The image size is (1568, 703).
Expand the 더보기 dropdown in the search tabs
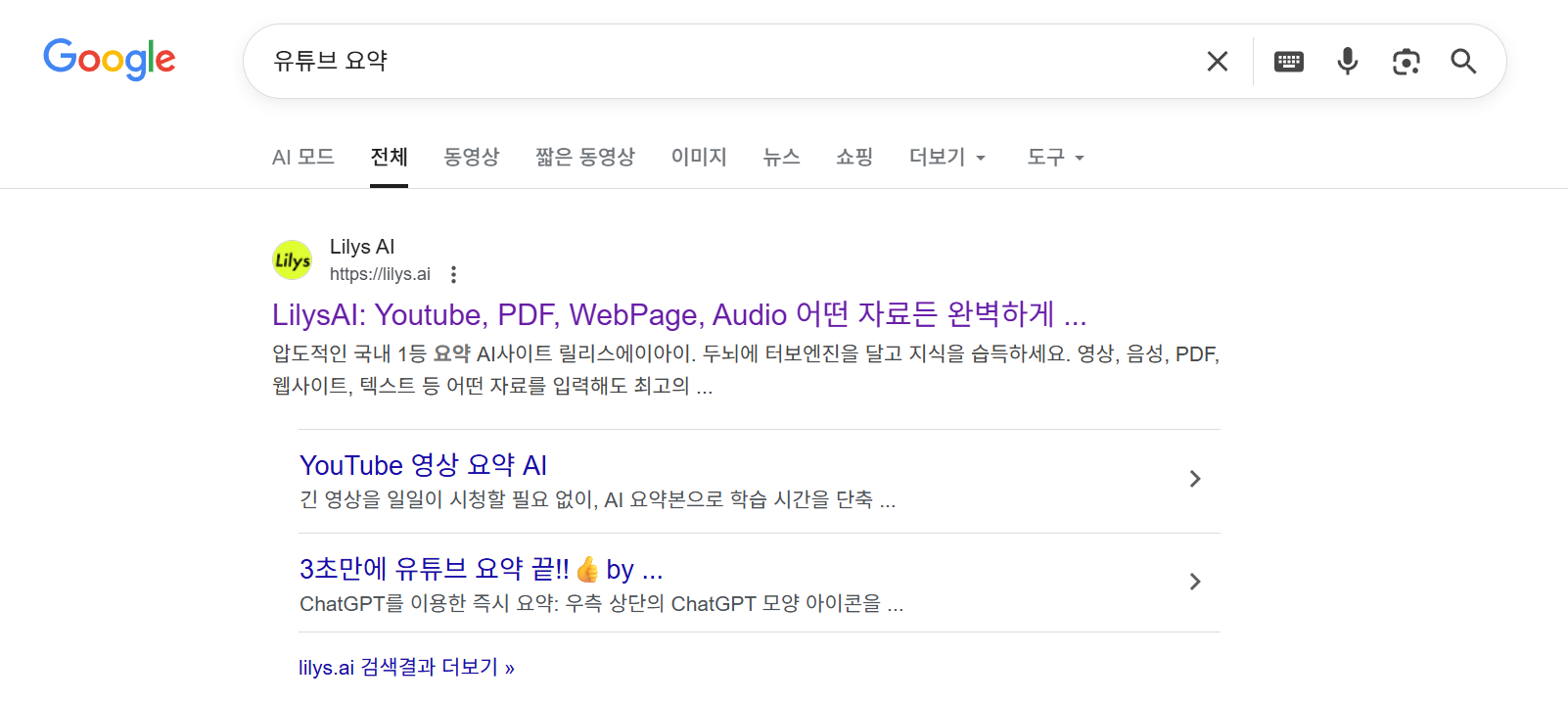click(x=946, y=158)
